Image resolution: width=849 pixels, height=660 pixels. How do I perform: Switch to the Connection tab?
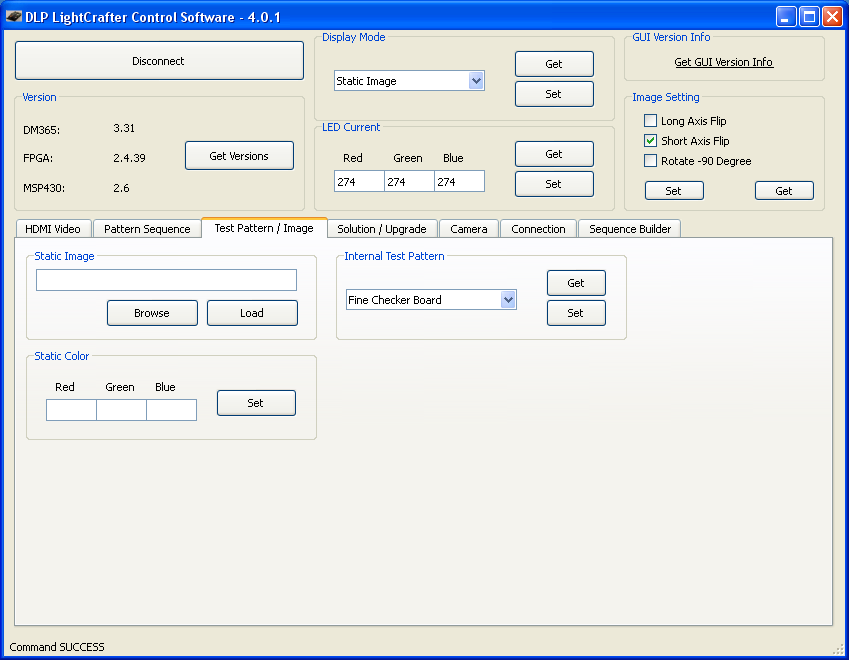(538, 229)
